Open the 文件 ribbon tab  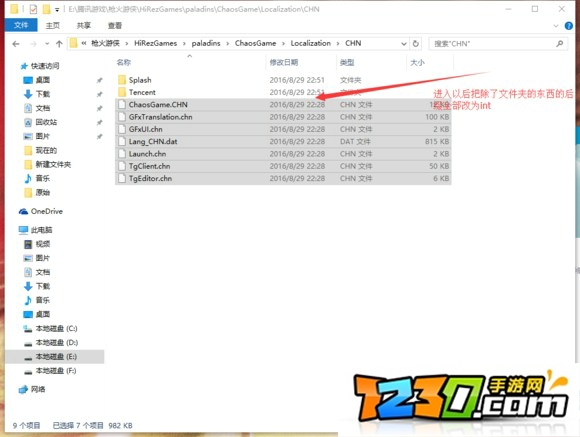pyautogui.click(x=21, y=25)
